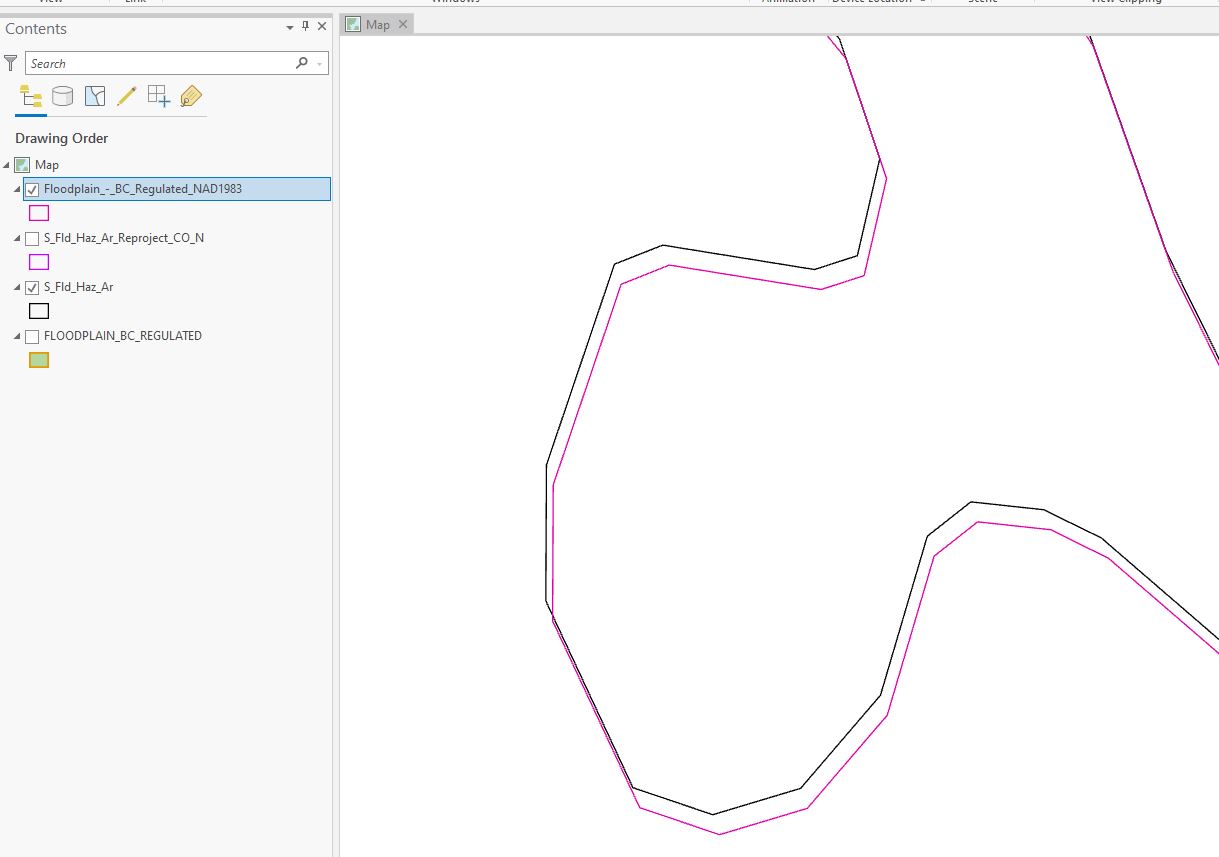Uncheck Floodplain_-_BC_Regulated_NAD1983 layer visibility

pyautogui.click(x=32, y=189)
